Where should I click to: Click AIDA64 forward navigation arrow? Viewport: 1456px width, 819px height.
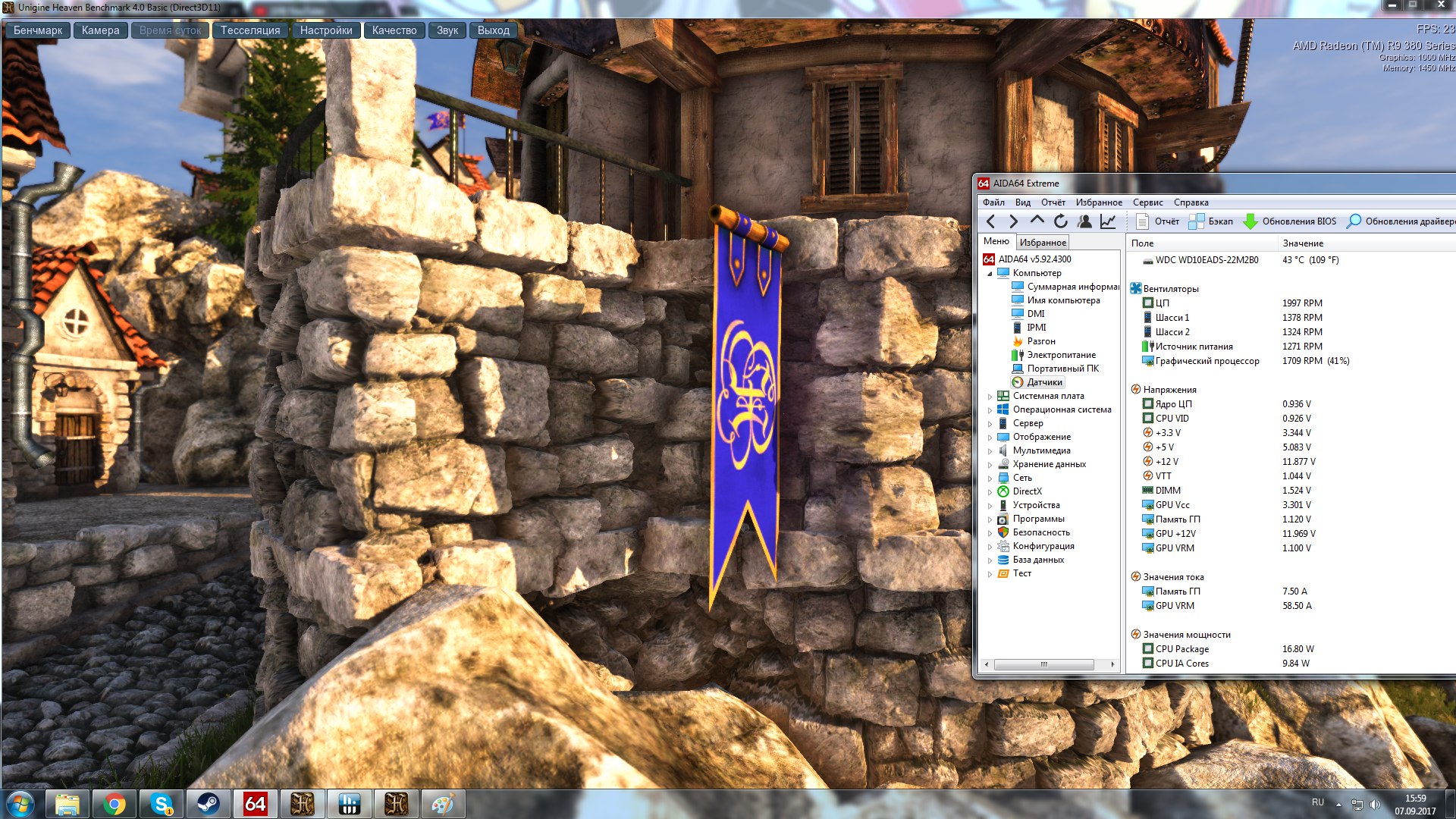point(1013,221)
